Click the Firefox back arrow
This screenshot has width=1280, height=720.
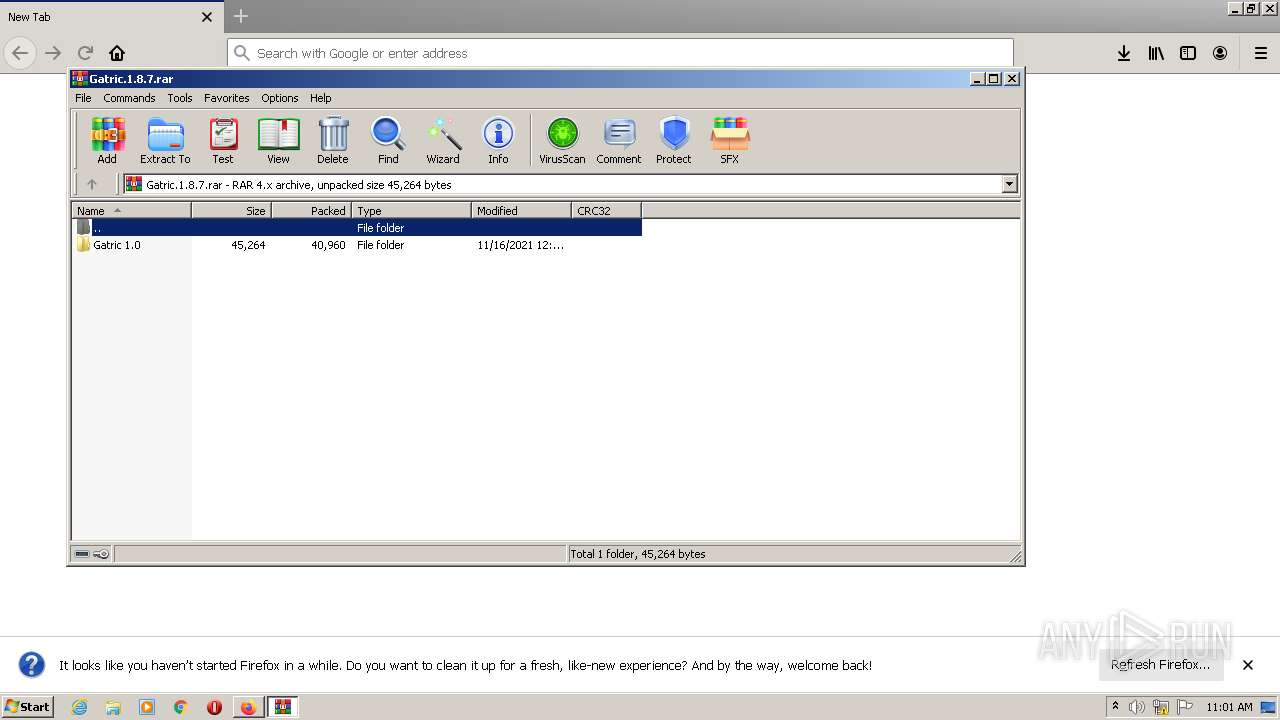pos(20,53)
